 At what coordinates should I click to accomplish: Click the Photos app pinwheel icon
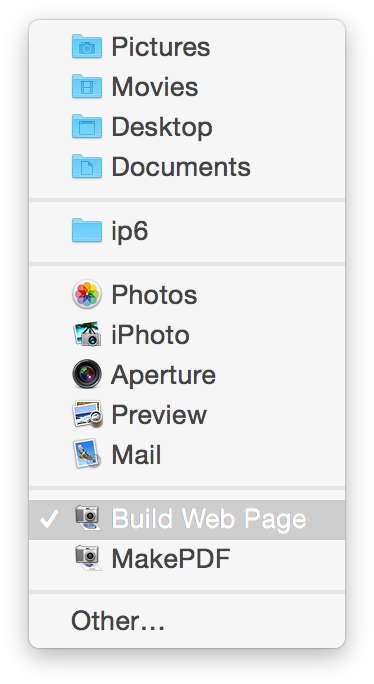tap(87, 294)
